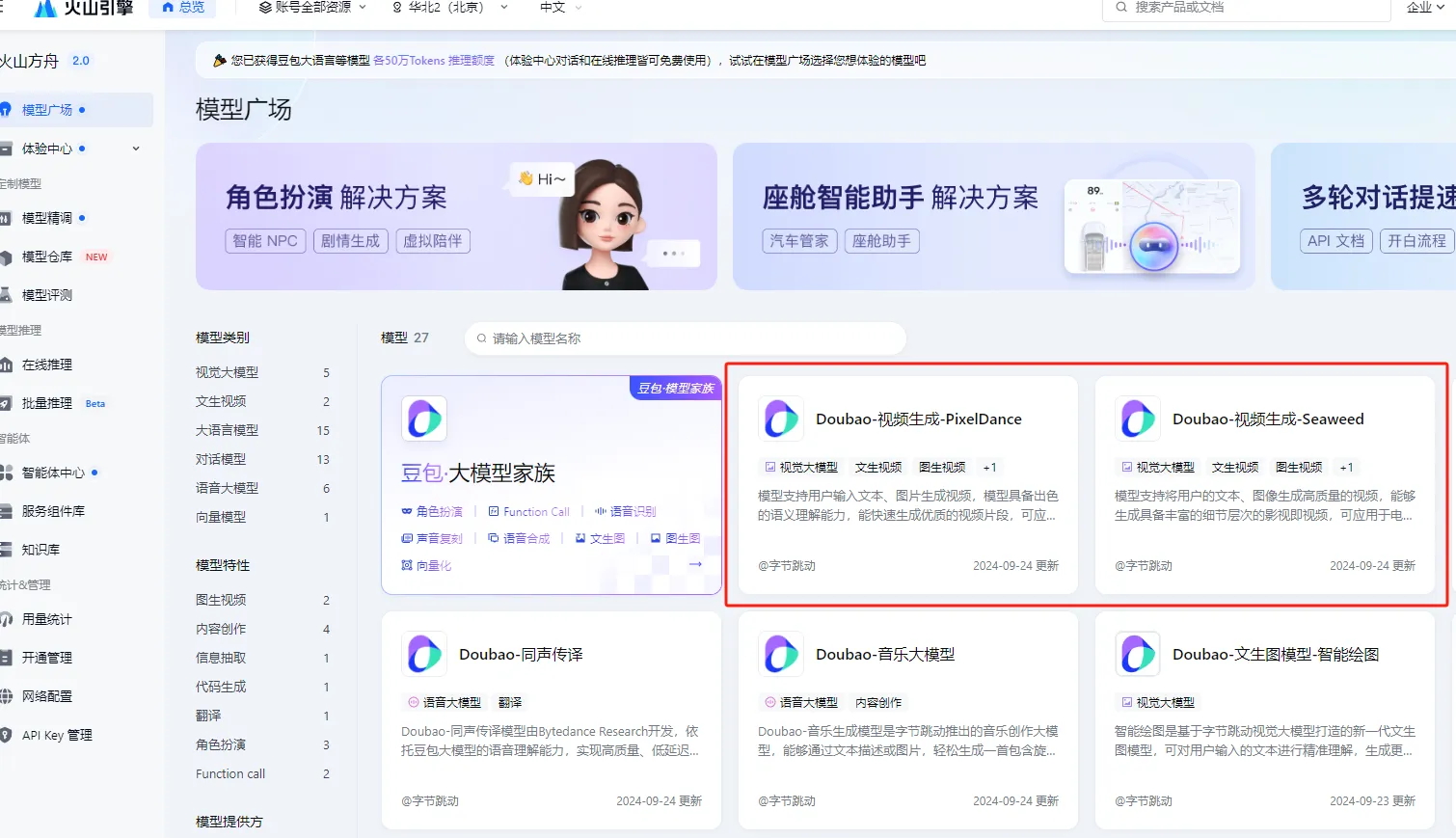Open the Doubao-同声传译 model card
Viewport: 1456px width, 838px height.
[x=552, y=720]
